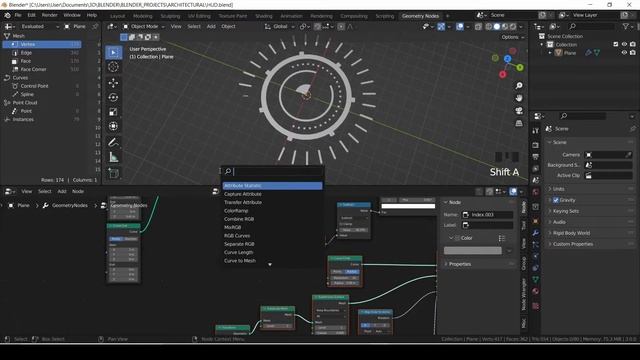The image size is (640, 360).
Task: Open the Modifier wrench properties tab
Action: click(x=536, y=233)
